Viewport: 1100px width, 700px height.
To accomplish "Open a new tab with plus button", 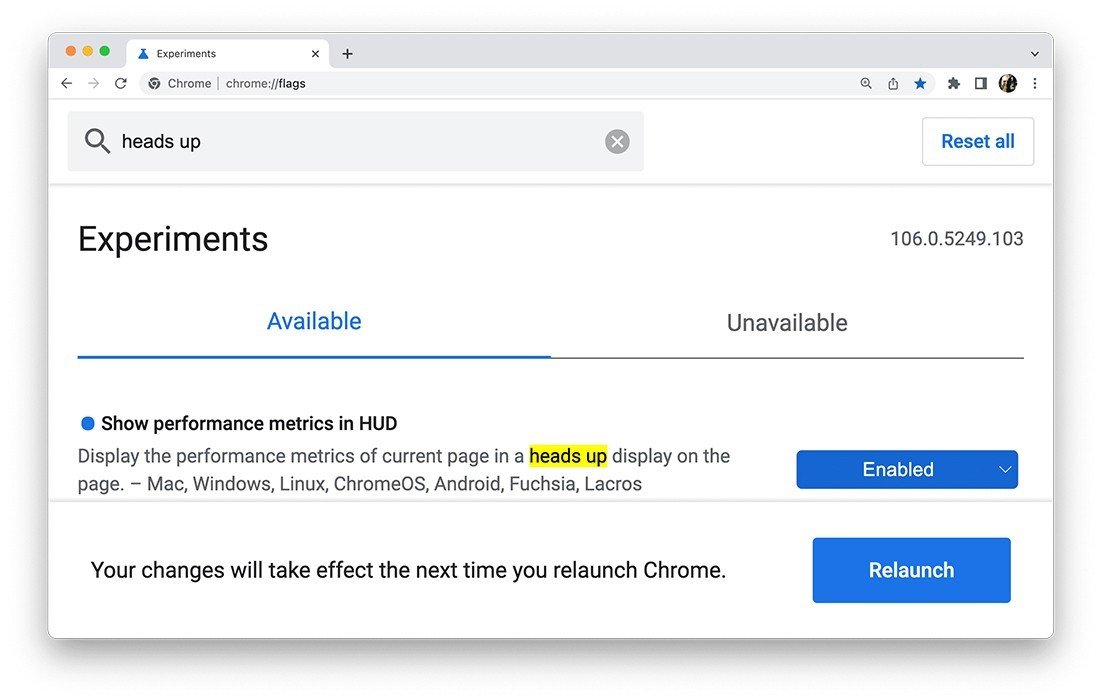I will click(x=347, y=54).
